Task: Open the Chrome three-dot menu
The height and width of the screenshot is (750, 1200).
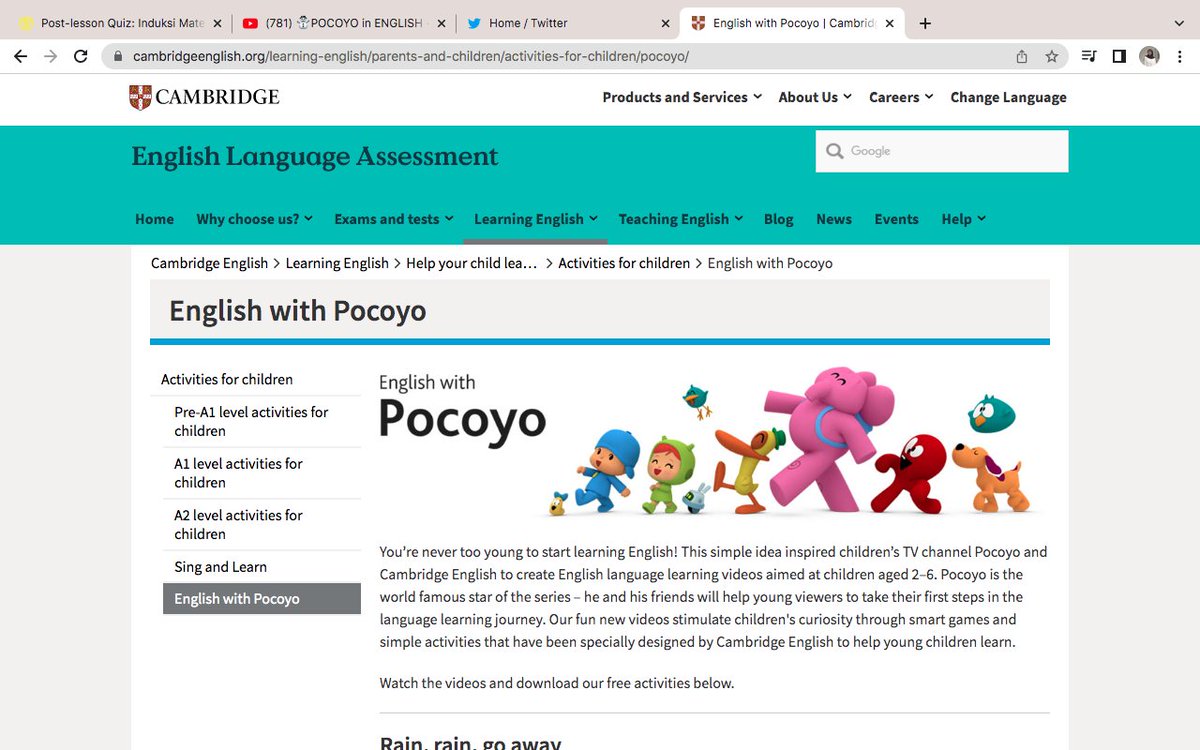Action: coord(1179,57)
